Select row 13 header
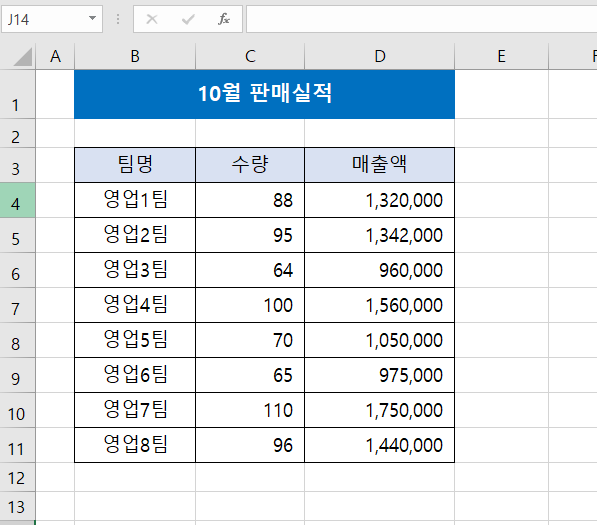 click(18, 506)
